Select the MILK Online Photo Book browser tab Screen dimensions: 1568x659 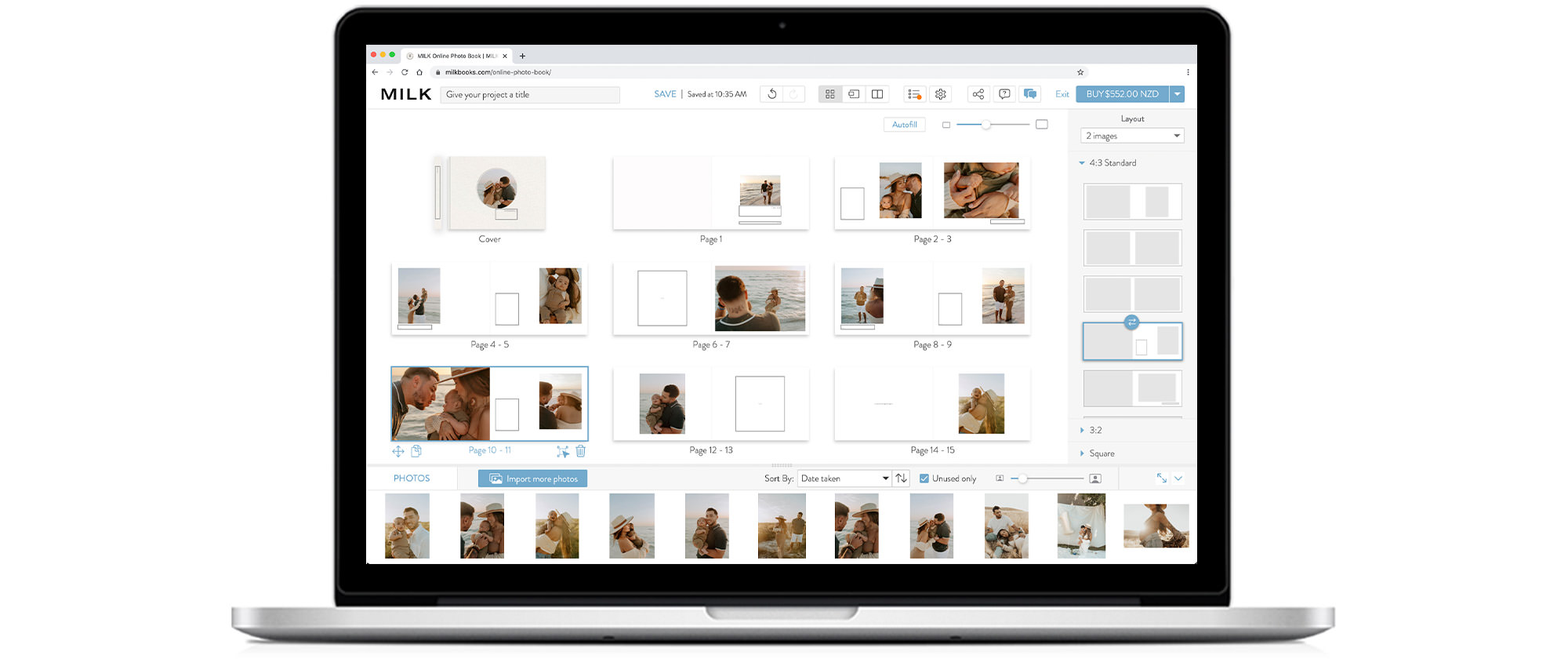coord(456,56)
